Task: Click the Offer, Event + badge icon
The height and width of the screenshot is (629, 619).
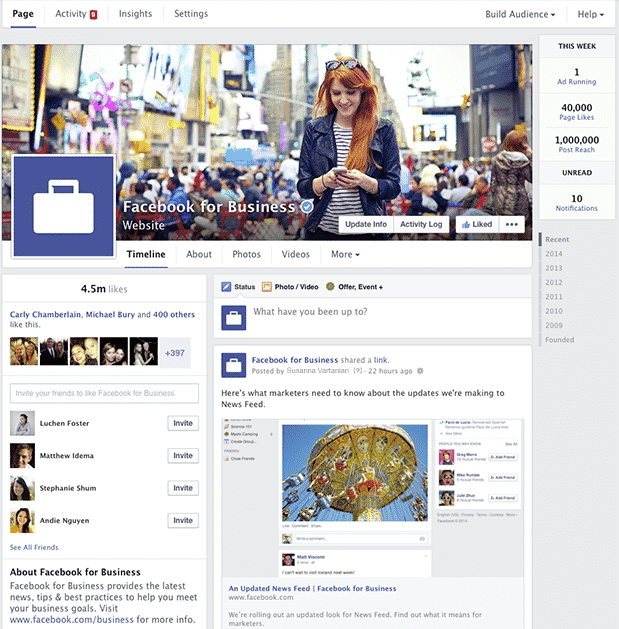Action: (330, 287)
